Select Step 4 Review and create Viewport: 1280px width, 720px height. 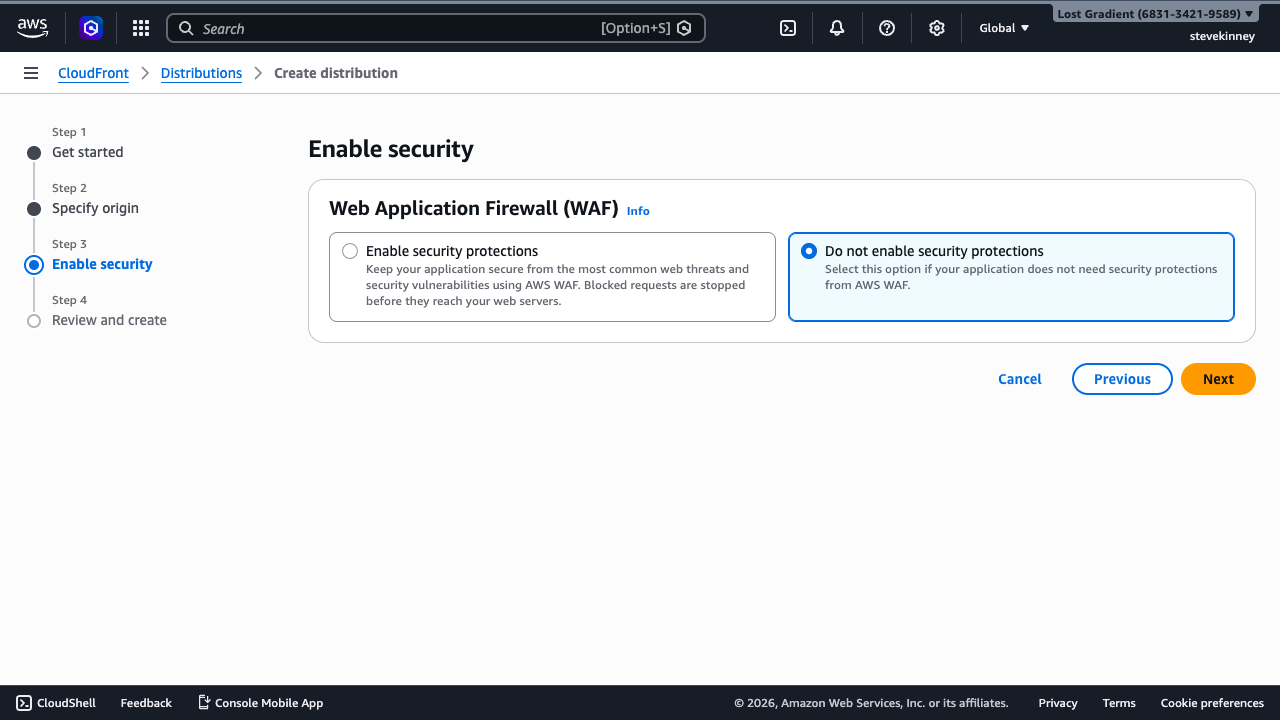point(109,320)
